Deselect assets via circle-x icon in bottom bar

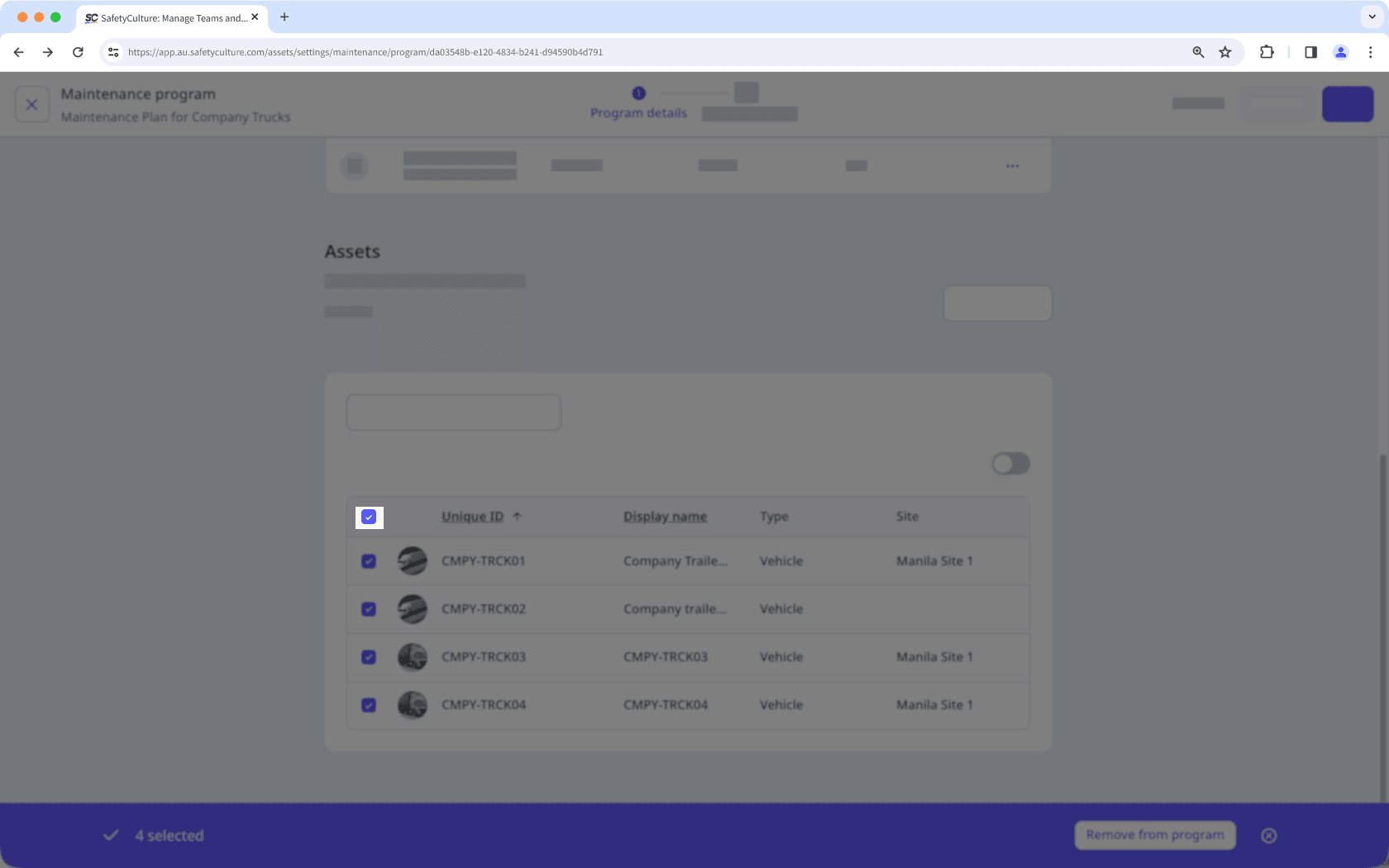1269,835
